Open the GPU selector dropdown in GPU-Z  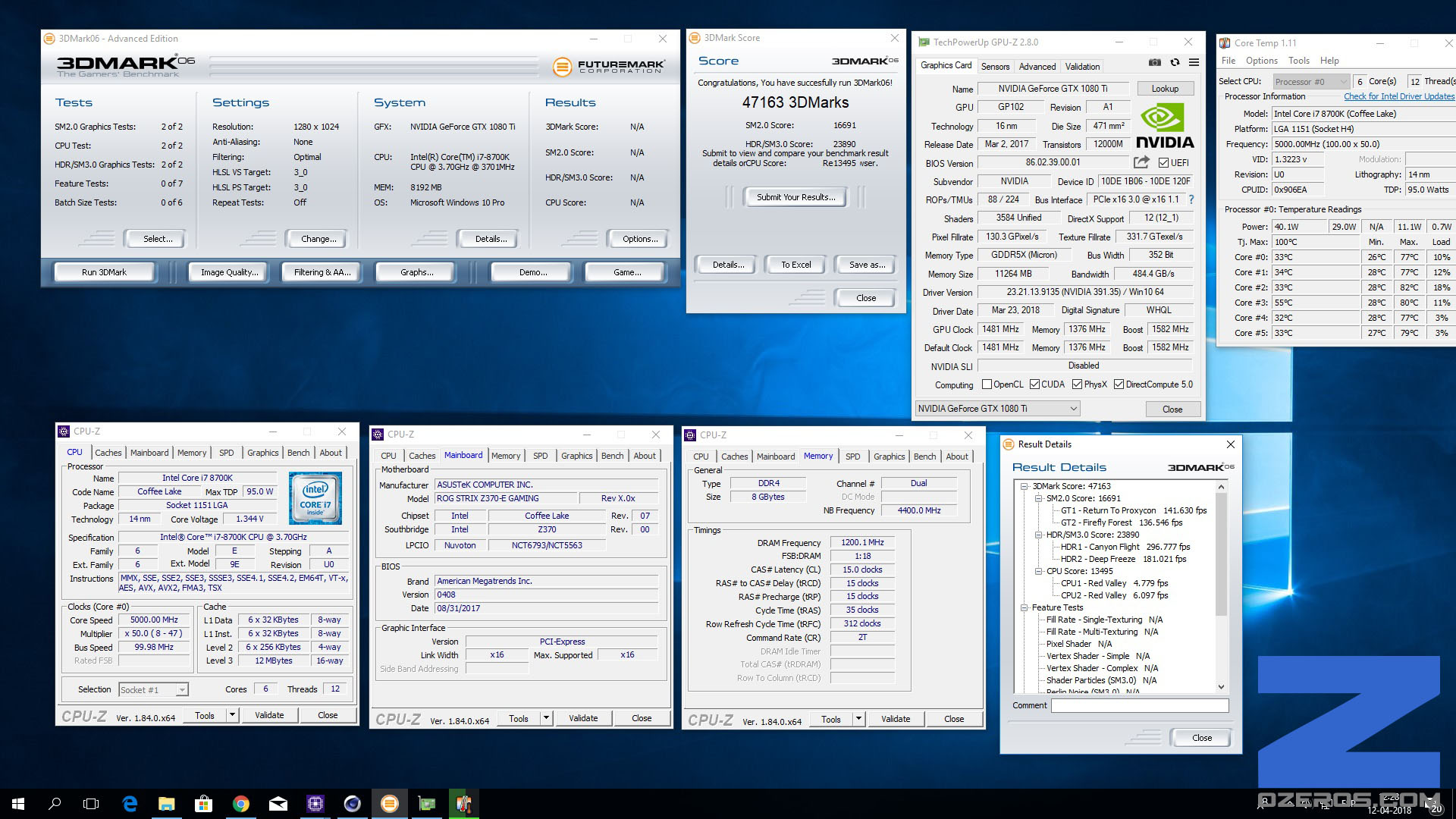997,409
